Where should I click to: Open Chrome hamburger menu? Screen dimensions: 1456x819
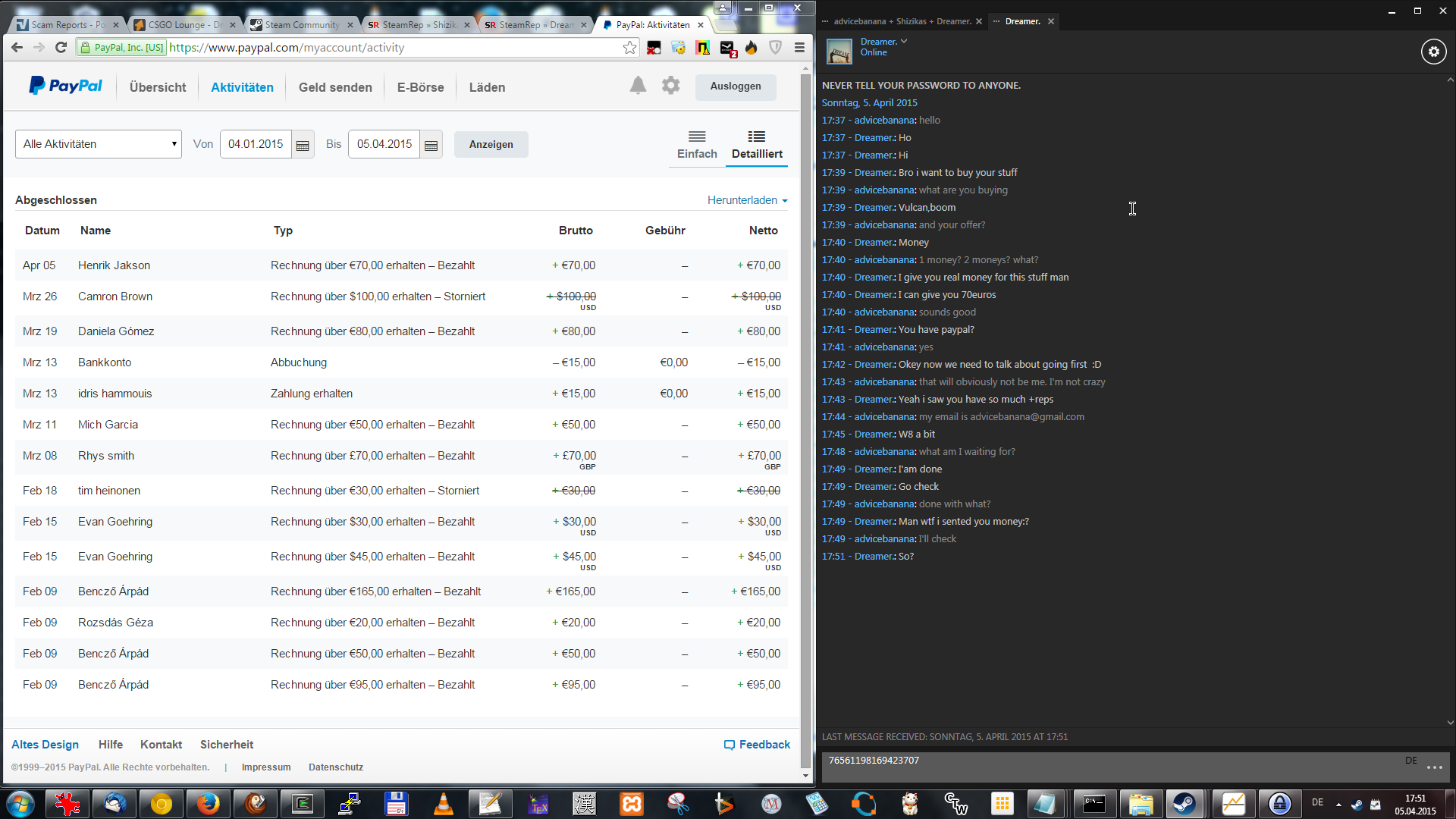click(x=799, y=48)
